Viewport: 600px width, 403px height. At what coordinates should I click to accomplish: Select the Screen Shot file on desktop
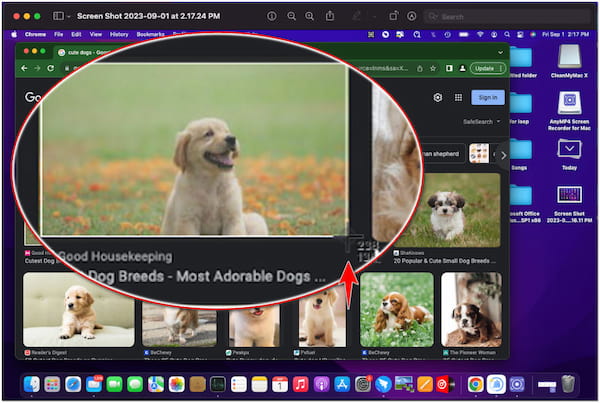point(569,204)
